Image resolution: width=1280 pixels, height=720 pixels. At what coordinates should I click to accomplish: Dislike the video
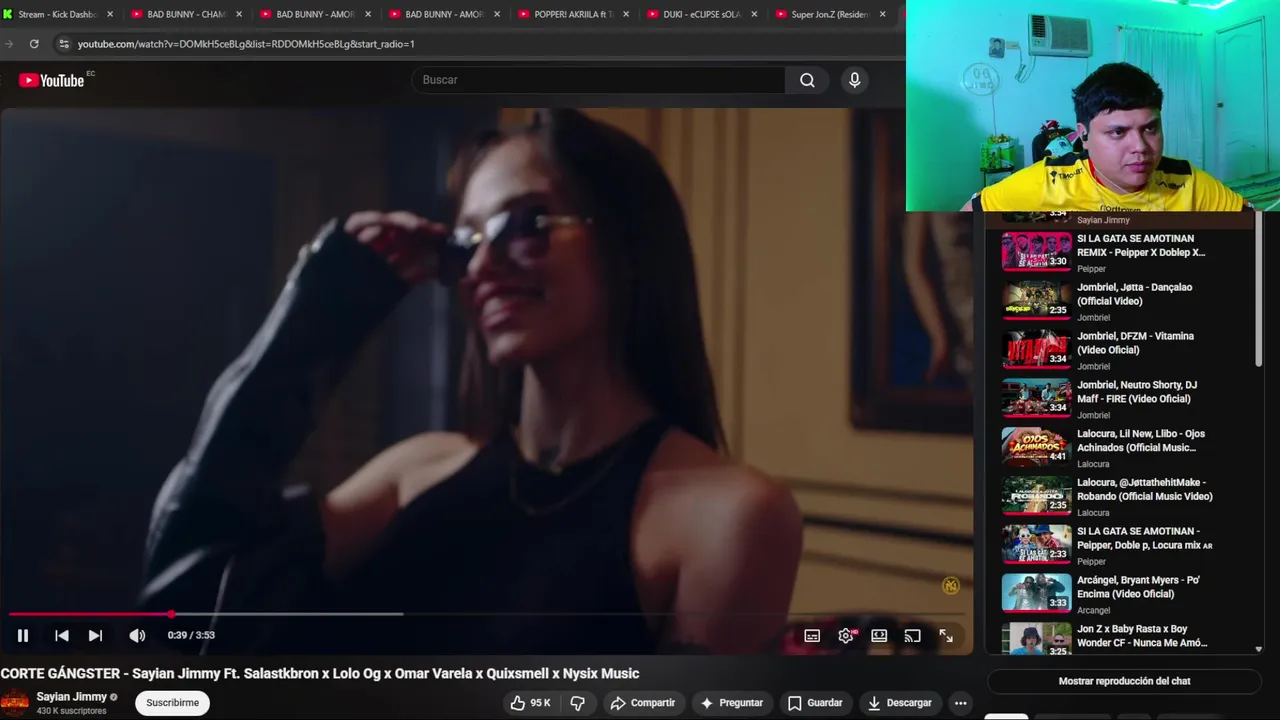pos(578,703)
